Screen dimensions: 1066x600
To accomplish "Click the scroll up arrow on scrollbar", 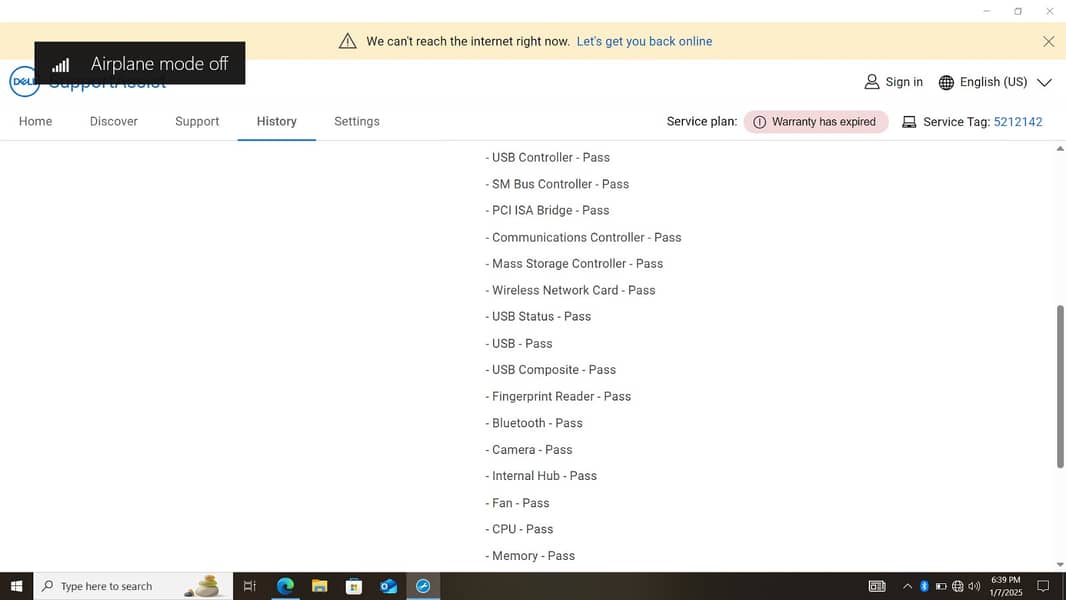I will coord(1060,149).
